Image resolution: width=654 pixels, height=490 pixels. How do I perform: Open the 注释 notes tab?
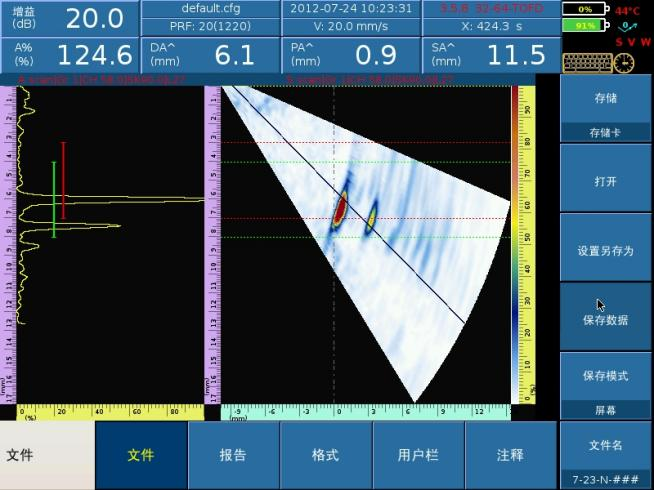coord(510,455)
